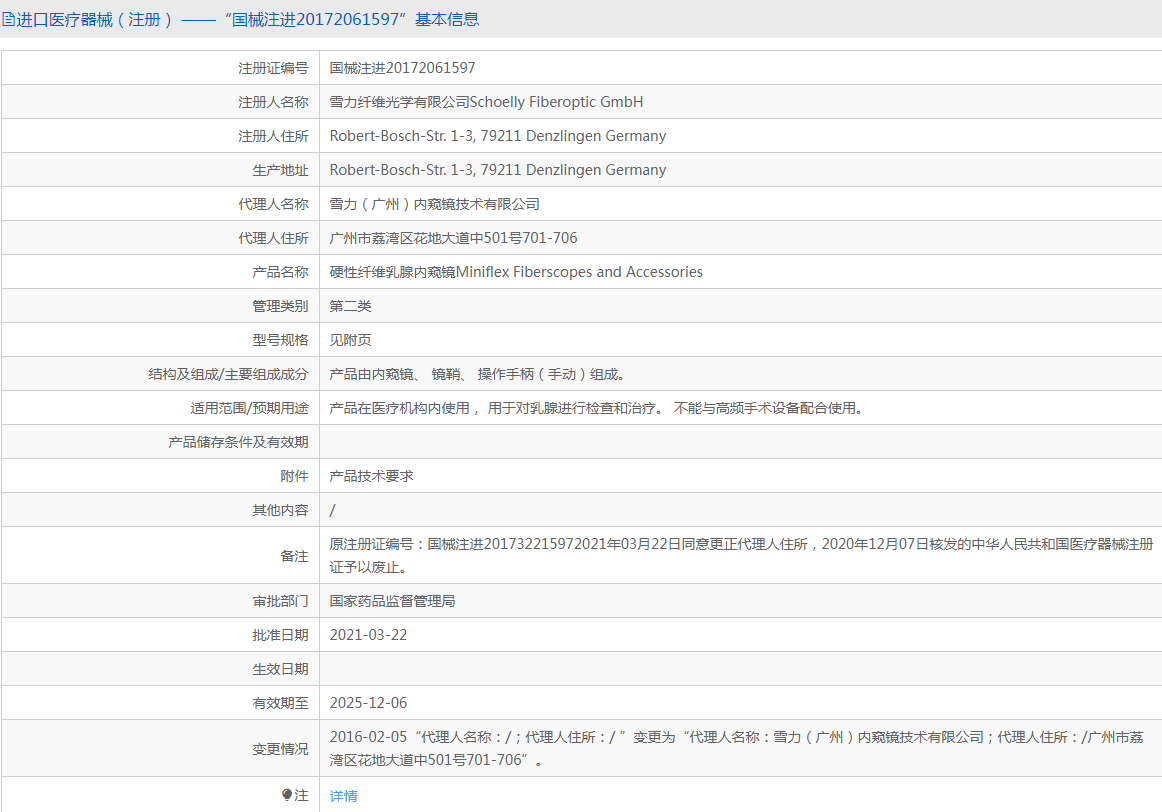Select the 适用范围/预期用途 row label
Viewport: 1162px width, 812px height.
(x=249, y=409)
